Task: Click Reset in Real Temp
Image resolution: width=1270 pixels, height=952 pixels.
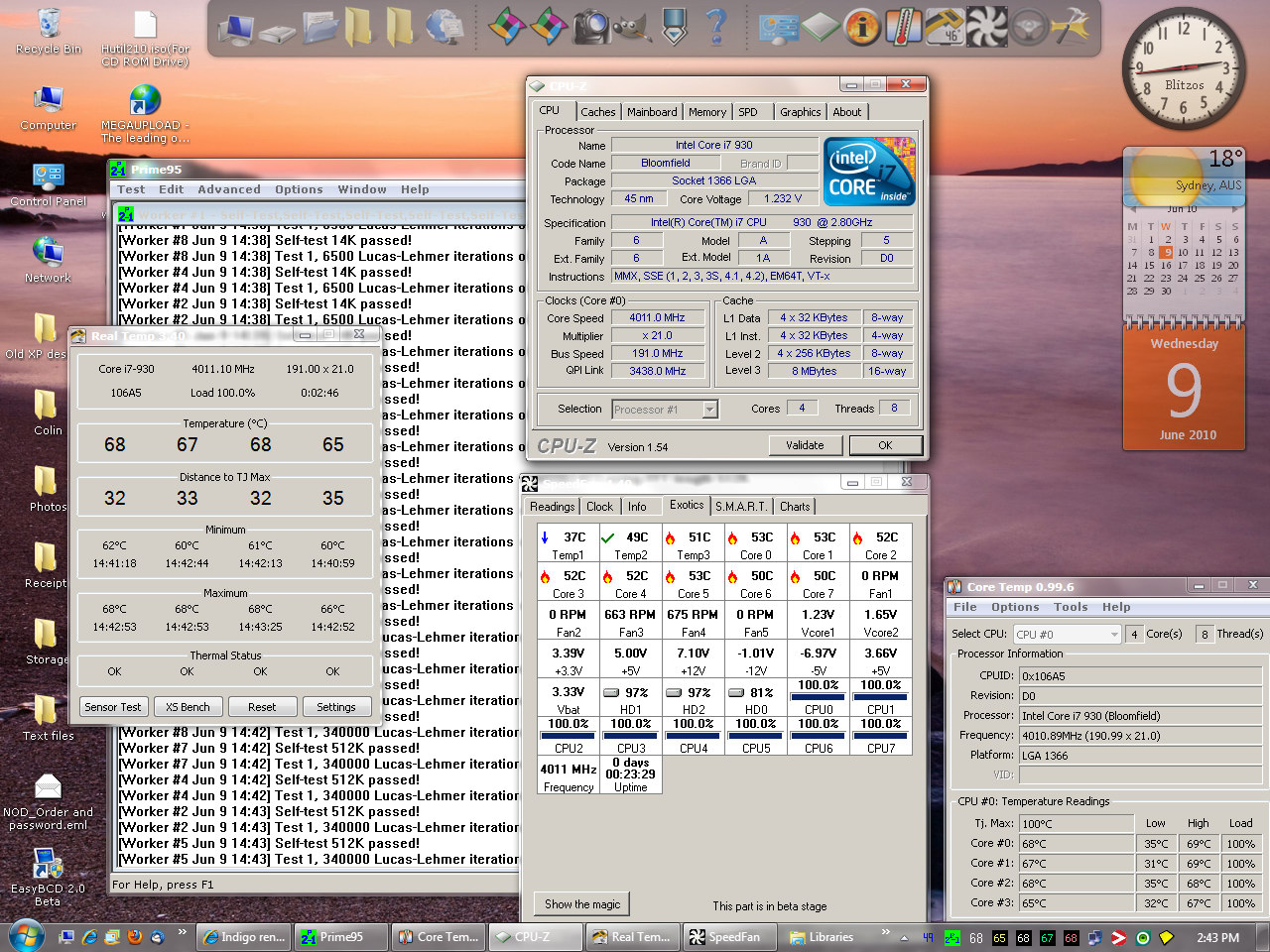Action: click(x=262, y=707)
